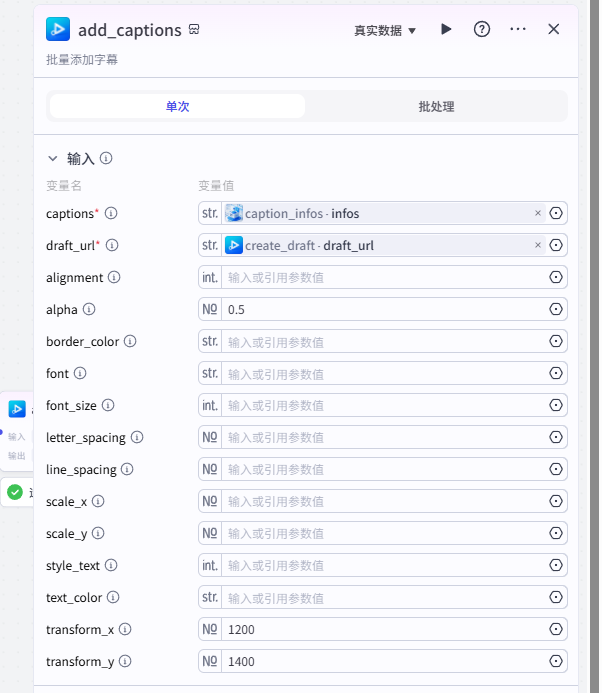
Task: Open variable reference picker for transform_x
Action: (556, 629)
